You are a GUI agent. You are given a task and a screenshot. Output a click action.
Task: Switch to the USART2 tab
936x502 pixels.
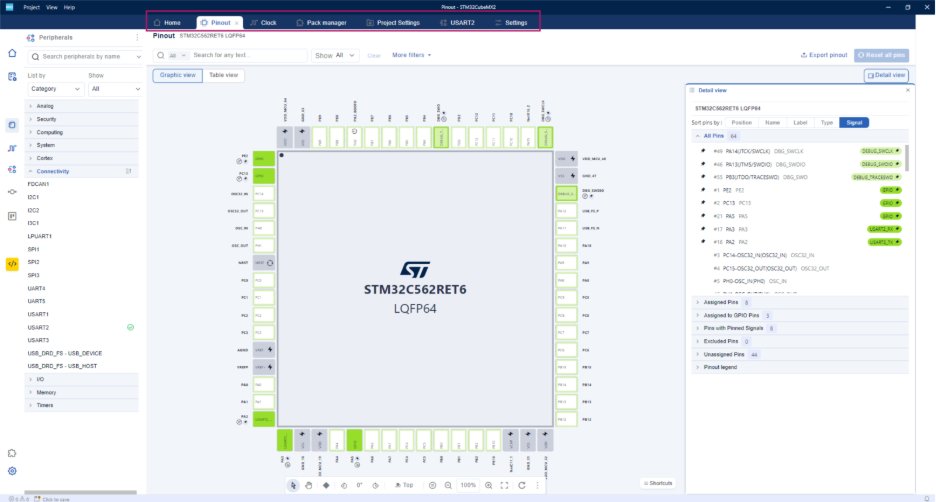(457, 23)
